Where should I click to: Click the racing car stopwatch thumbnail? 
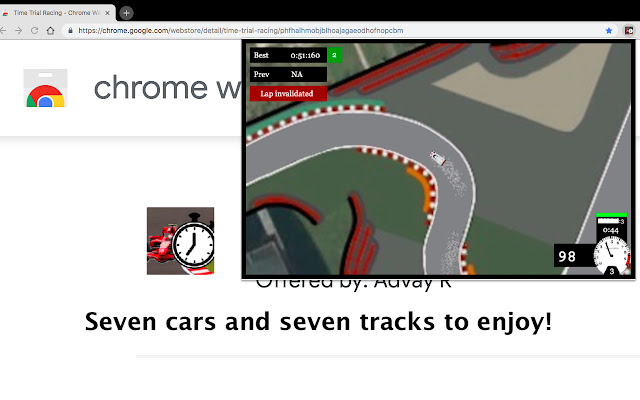[x=180, y=241]
